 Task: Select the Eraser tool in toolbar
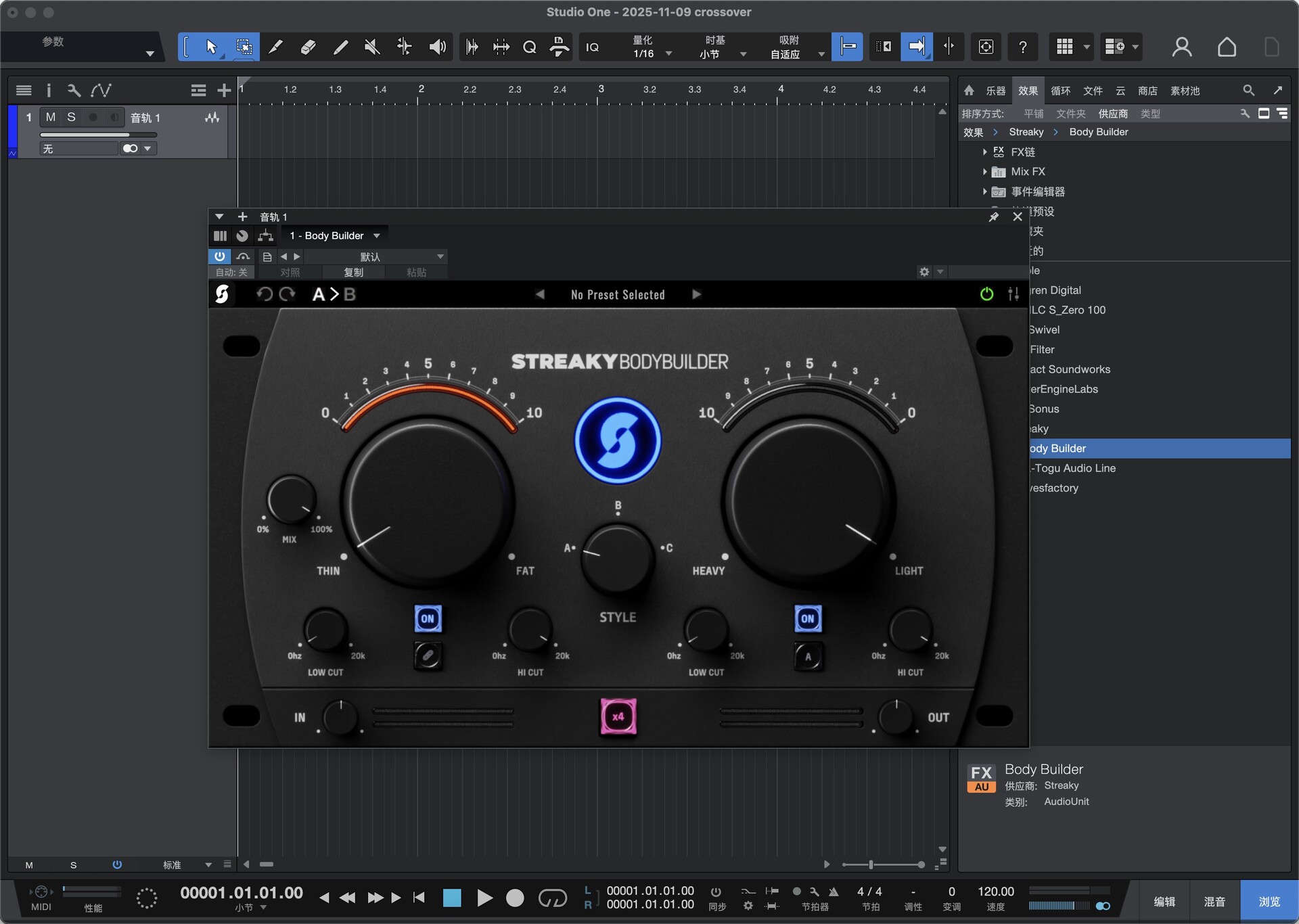tap(308, 47)
